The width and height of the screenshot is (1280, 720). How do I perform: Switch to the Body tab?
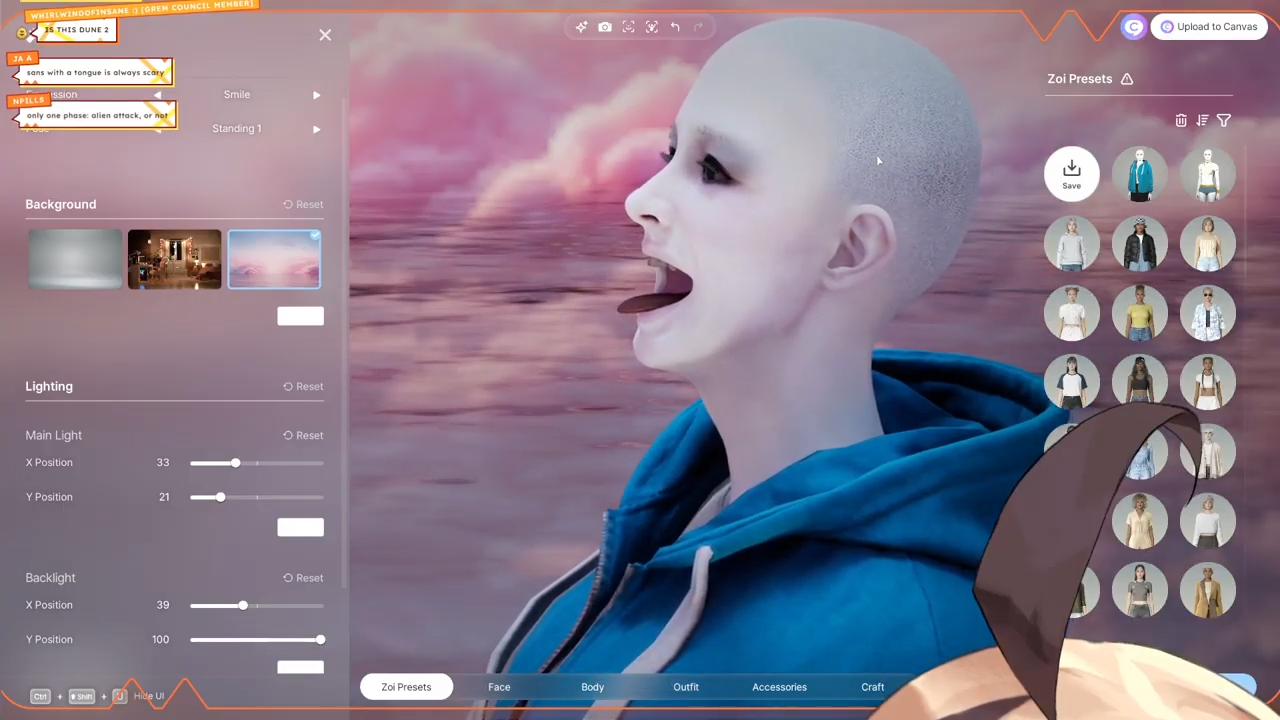[592, 687]
